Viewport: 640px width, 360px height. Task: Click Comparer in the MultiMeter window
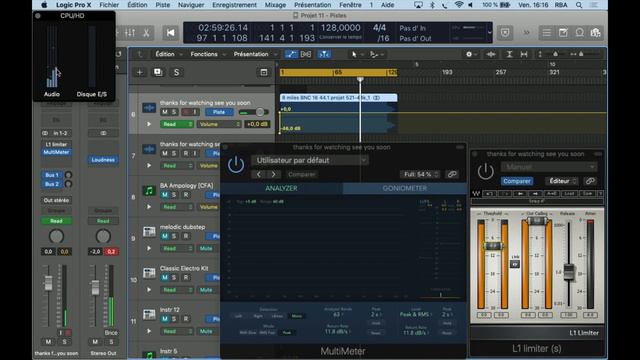302,174
